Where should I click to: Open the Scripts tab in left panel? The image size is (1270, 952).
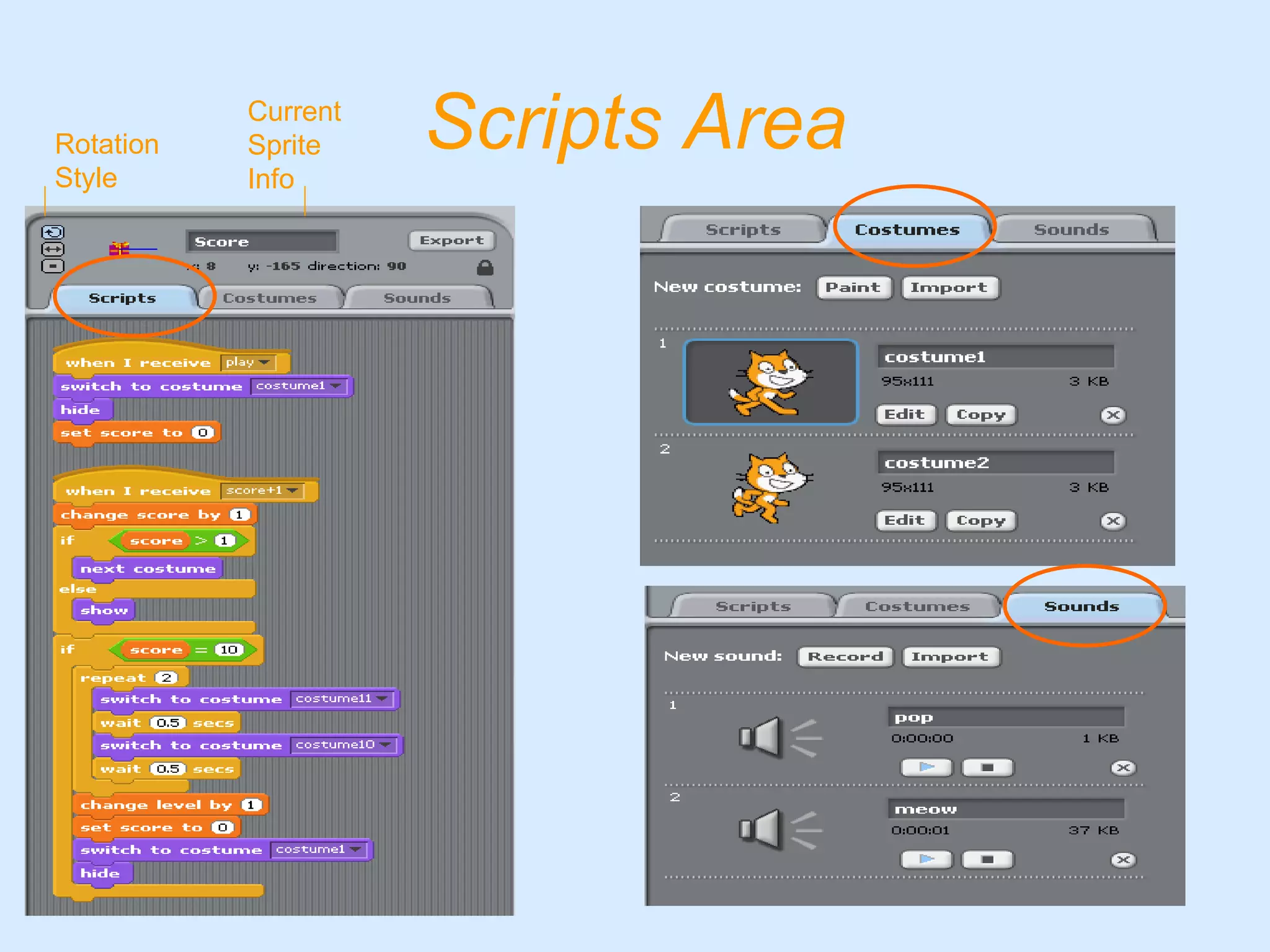pyautogui.click(x=122, y=297)
